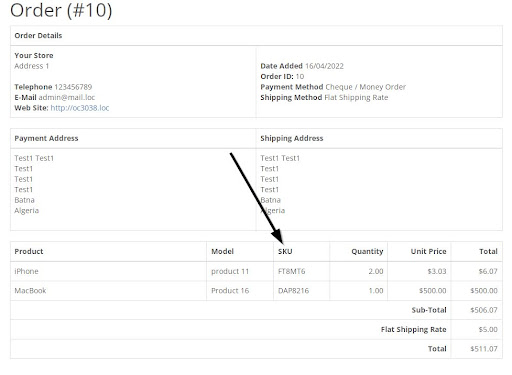Select the Unit Price column header
The image size is (512, 375).
(x=428, y=251)
